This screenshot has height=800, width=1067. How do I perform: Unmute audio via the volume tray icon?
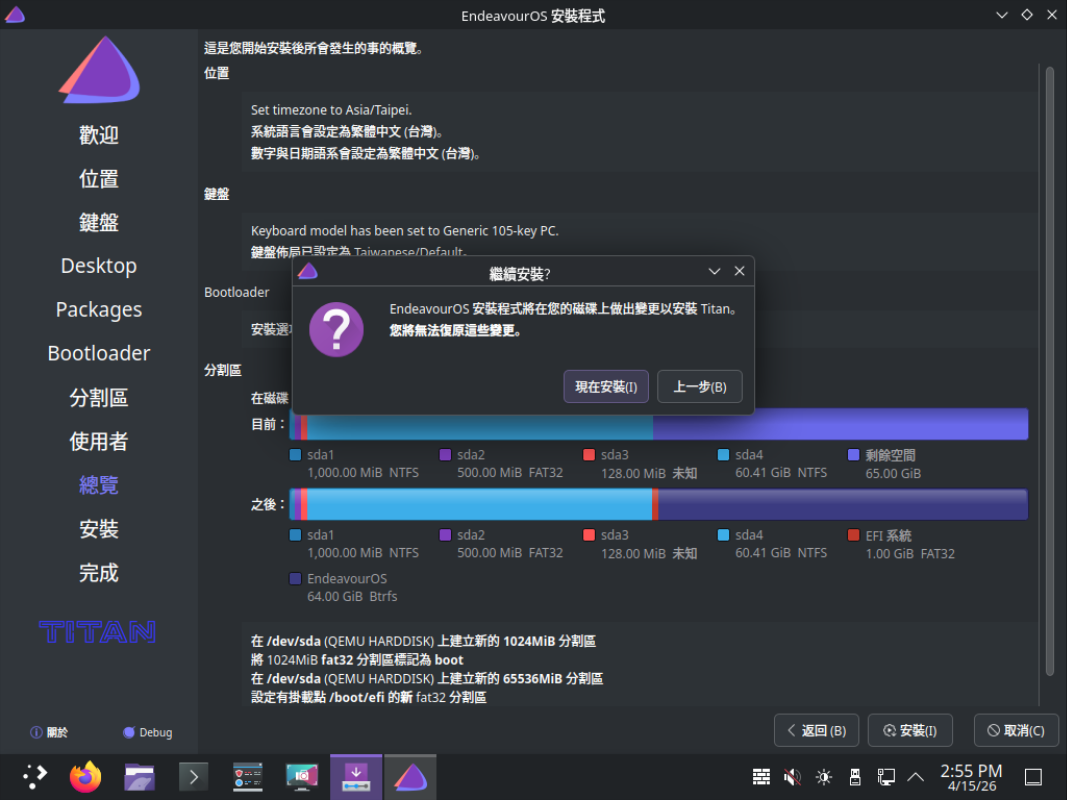[x=792, y=777]
